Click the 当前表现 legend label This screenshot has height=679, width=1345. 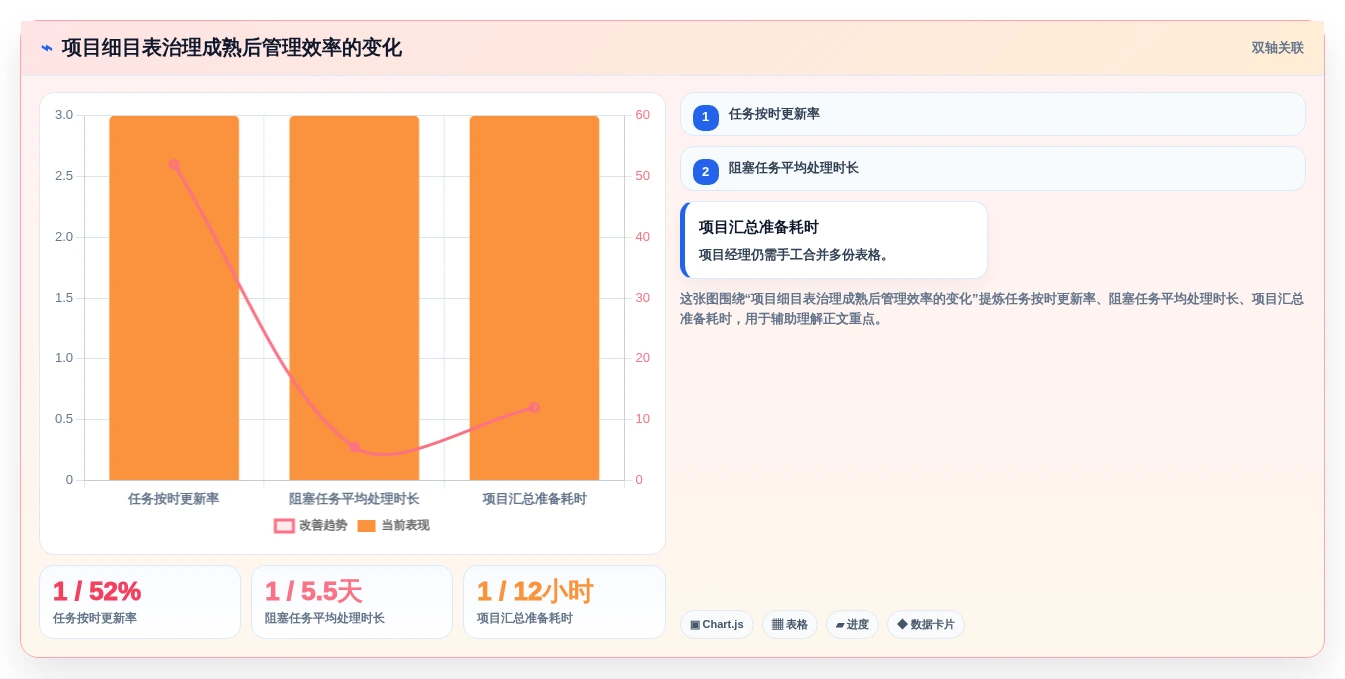[x=405, y=525]
